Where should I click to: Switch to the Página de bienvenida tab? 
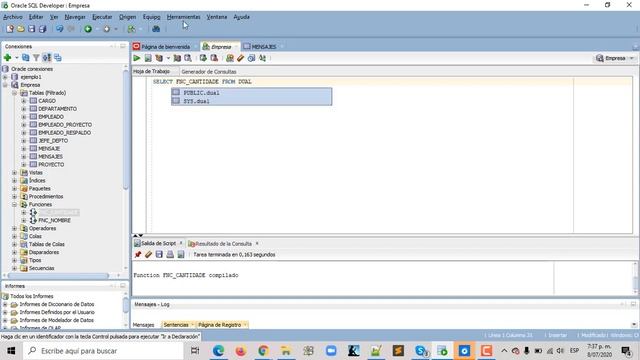click(x=165, y=47)
